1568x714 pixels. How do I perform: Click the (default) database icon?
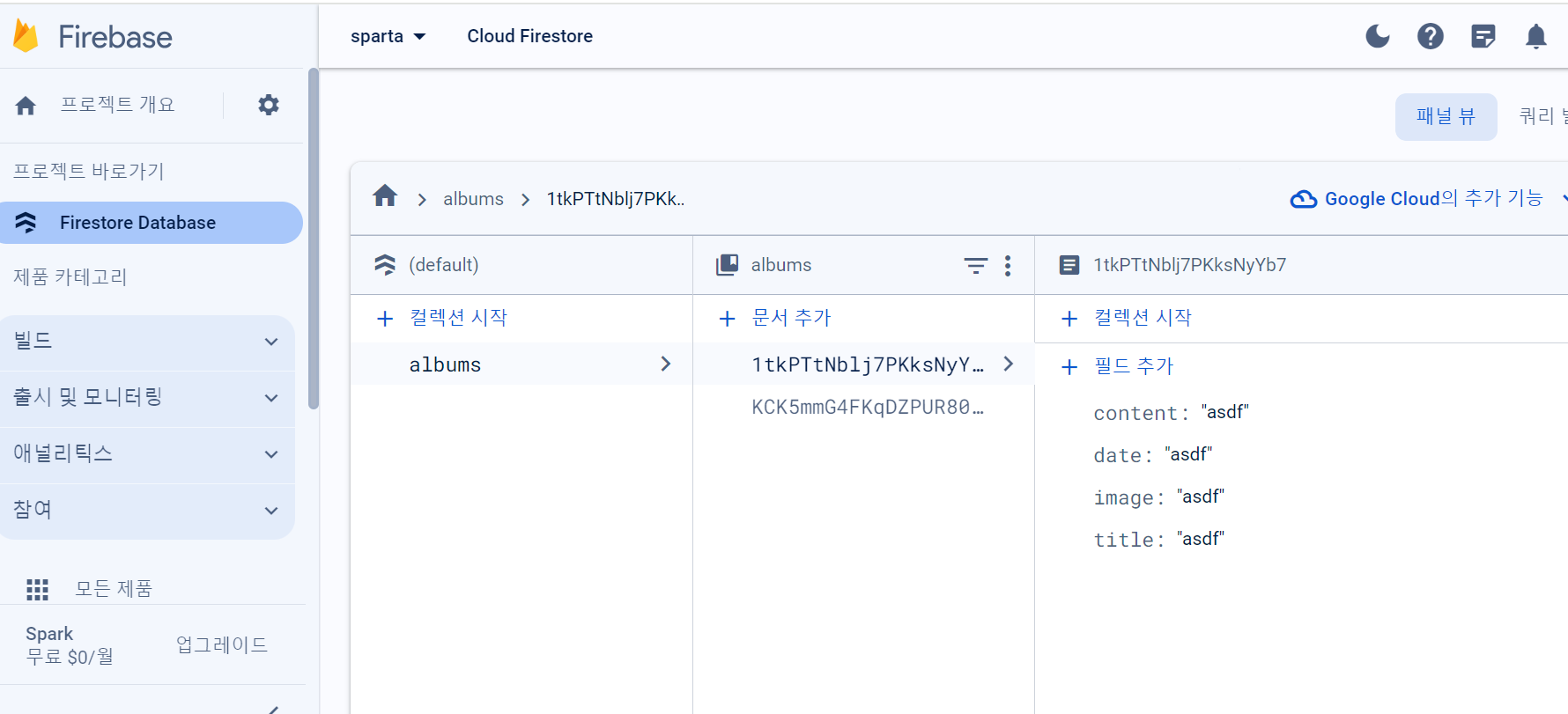[385, 265]
